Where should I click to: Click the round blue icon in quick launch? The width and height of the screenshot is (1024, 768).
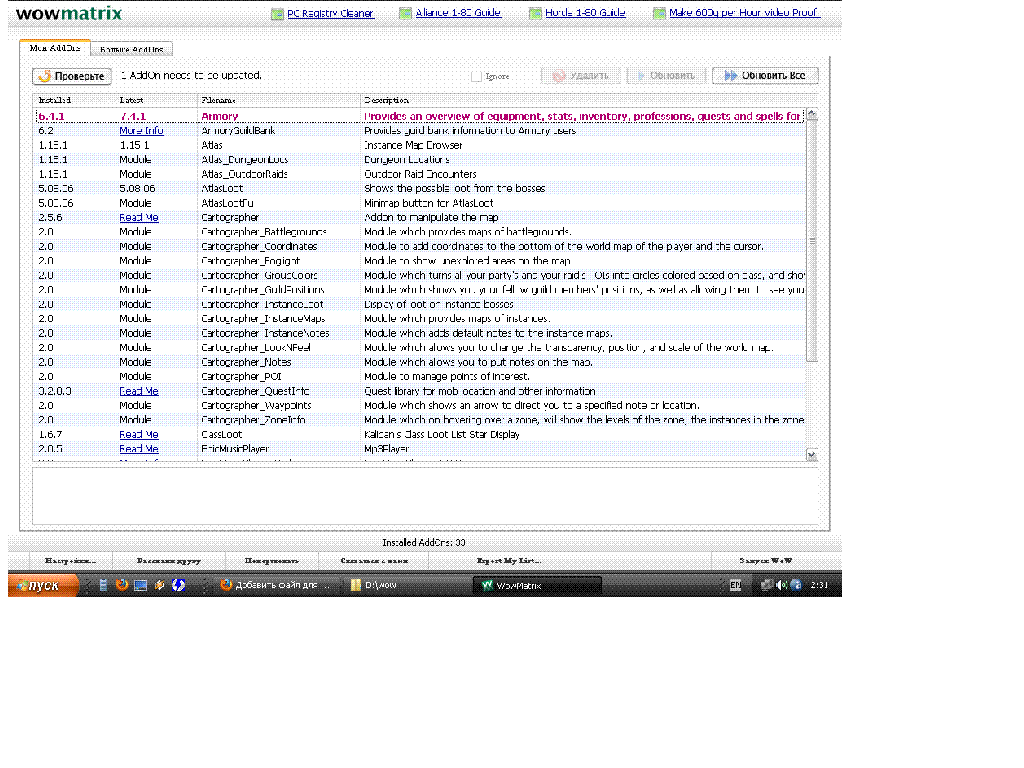coord(178,585)
